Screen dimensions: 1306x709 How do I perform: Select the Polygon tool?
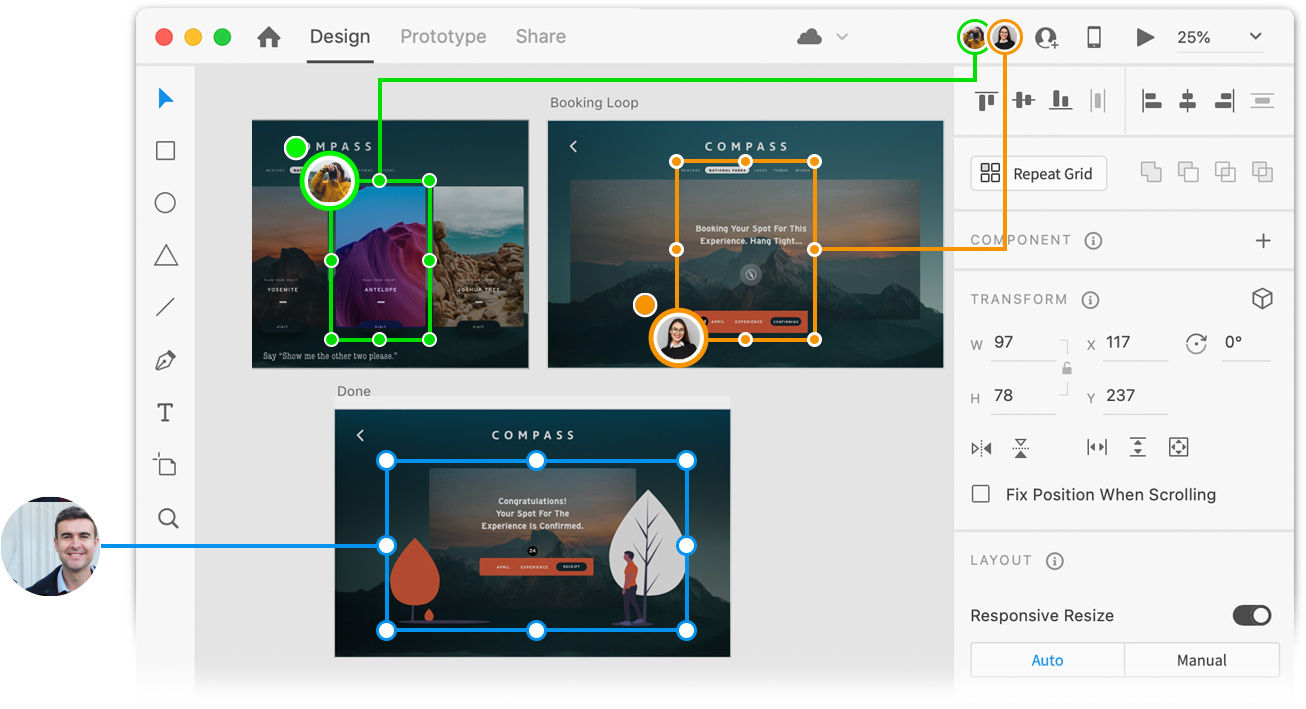point(165,255)
